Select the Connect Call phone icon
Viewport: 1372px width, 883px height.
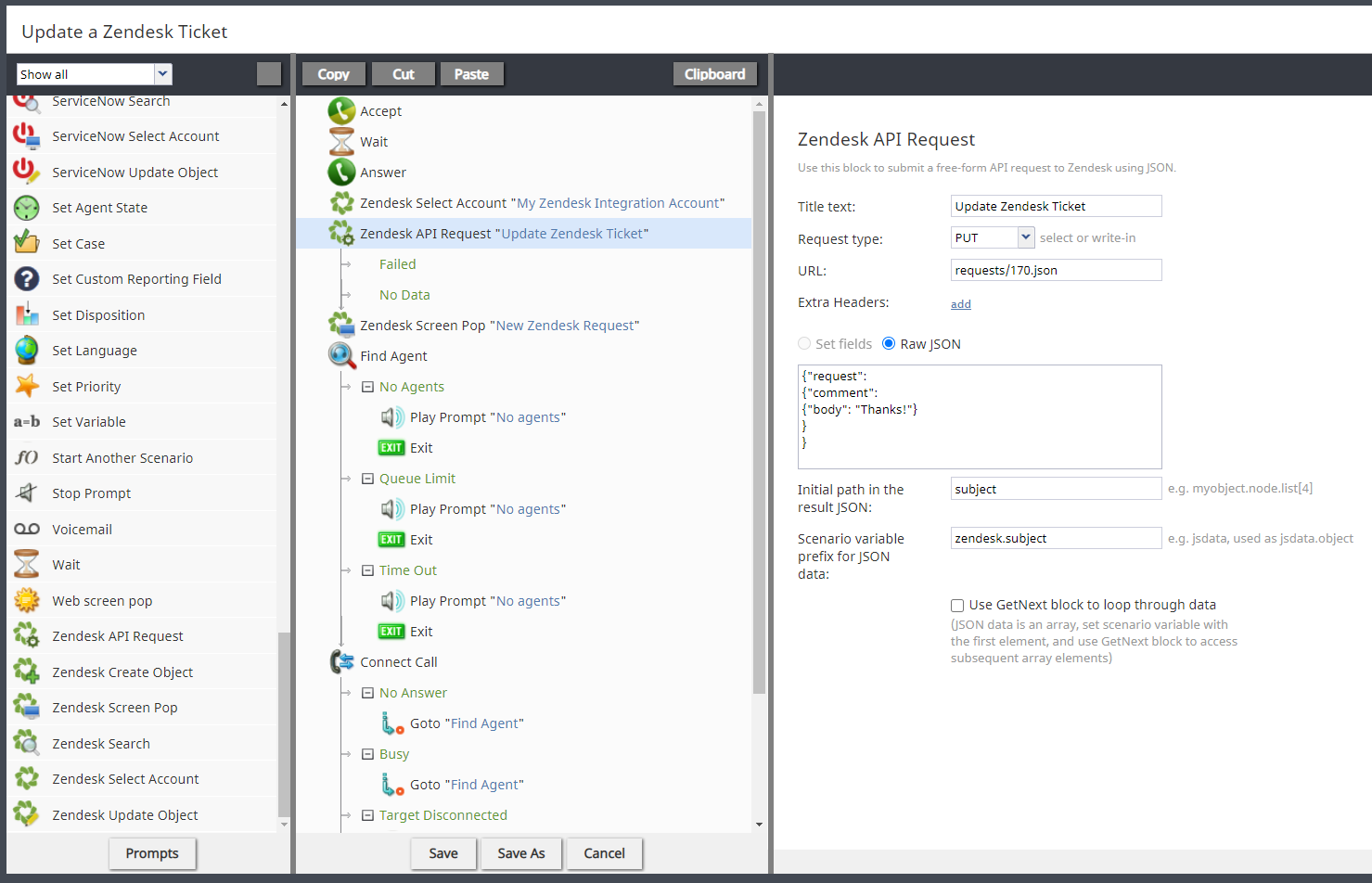pyautogui.click(x=341, y=662)
